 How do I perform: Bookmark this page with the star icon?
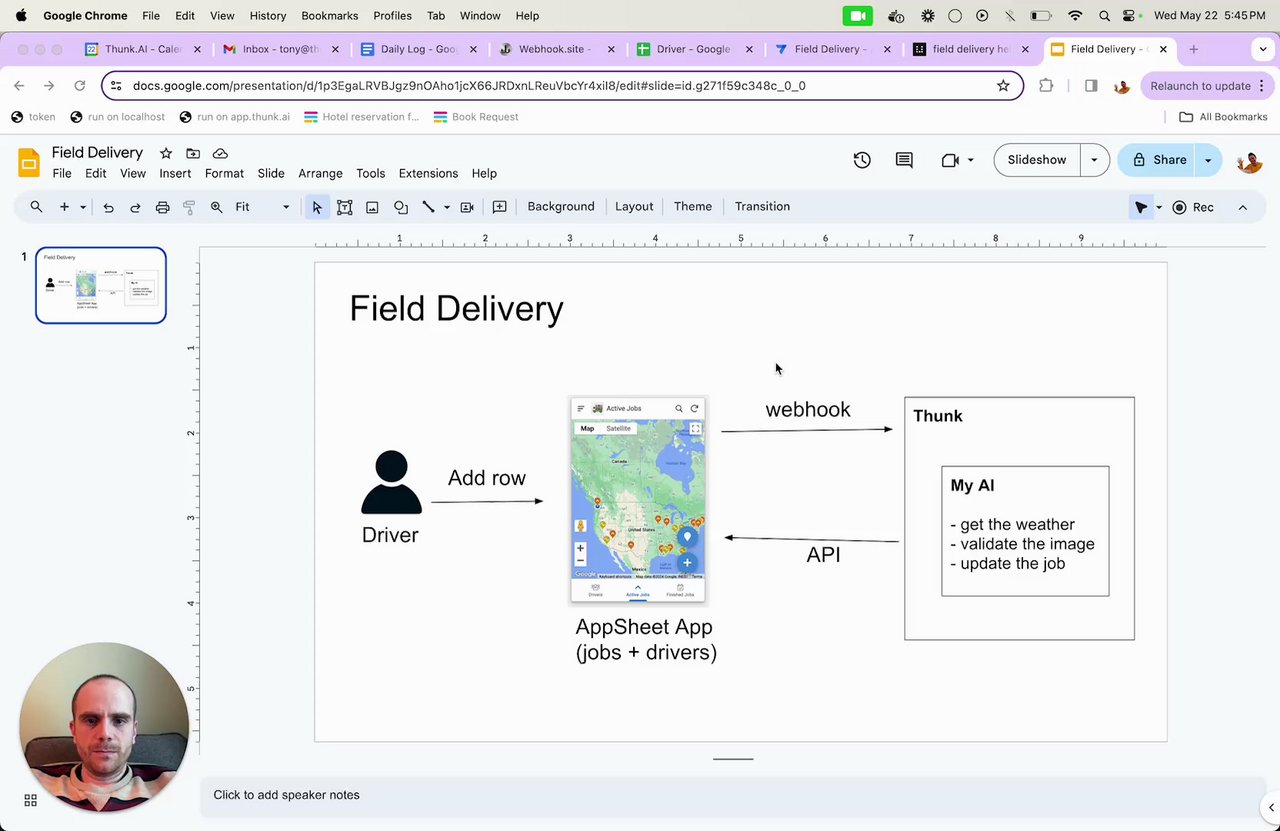click(1003, 86)
